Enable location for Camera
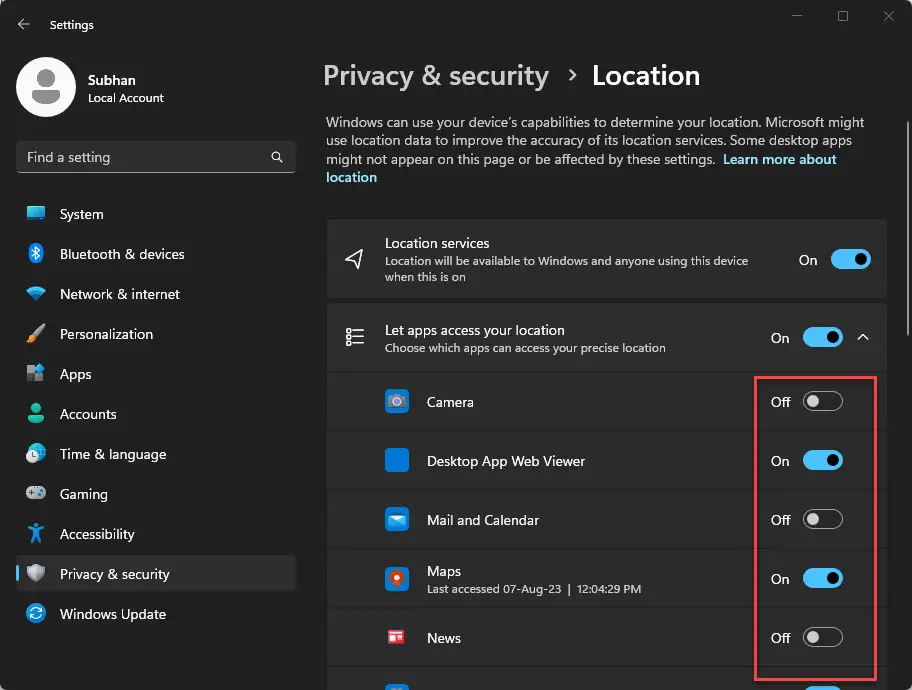 (822, 401)
